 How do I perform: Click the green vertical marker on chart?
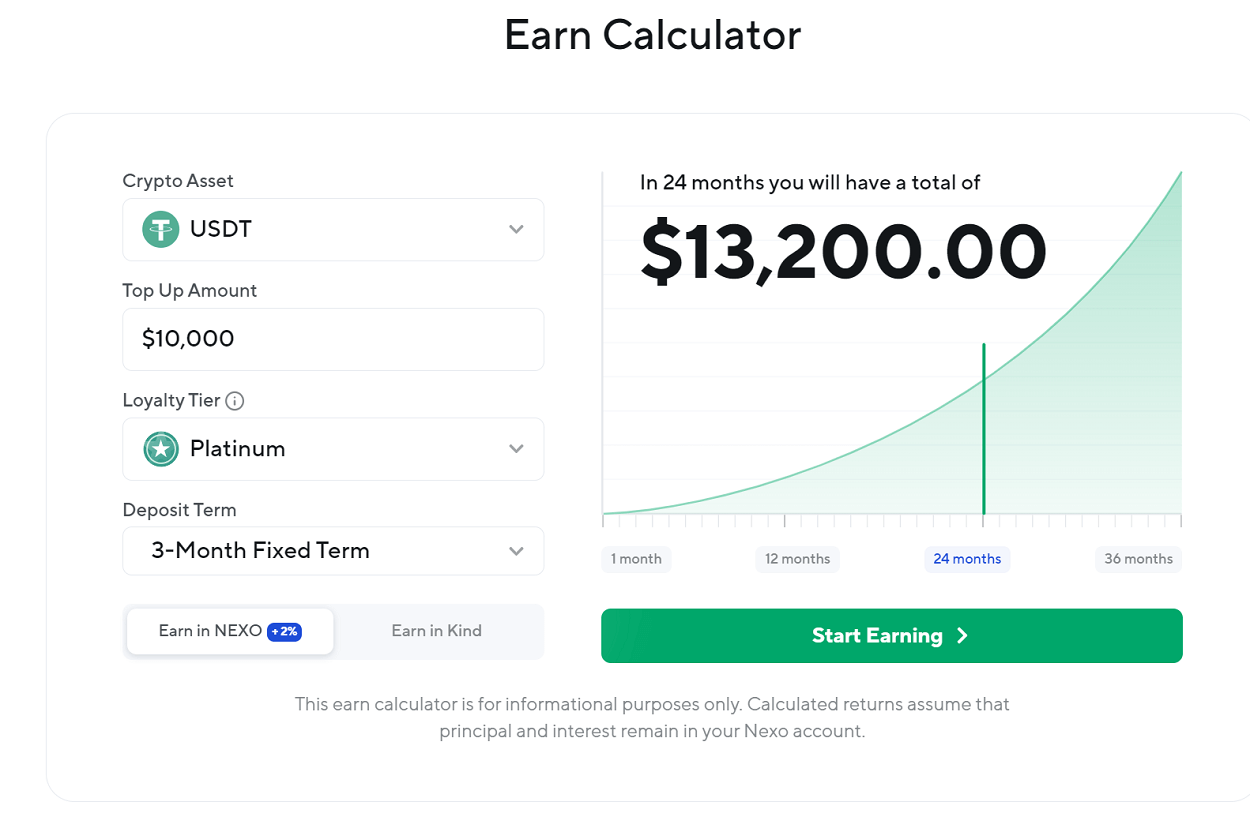pos(984,429)
